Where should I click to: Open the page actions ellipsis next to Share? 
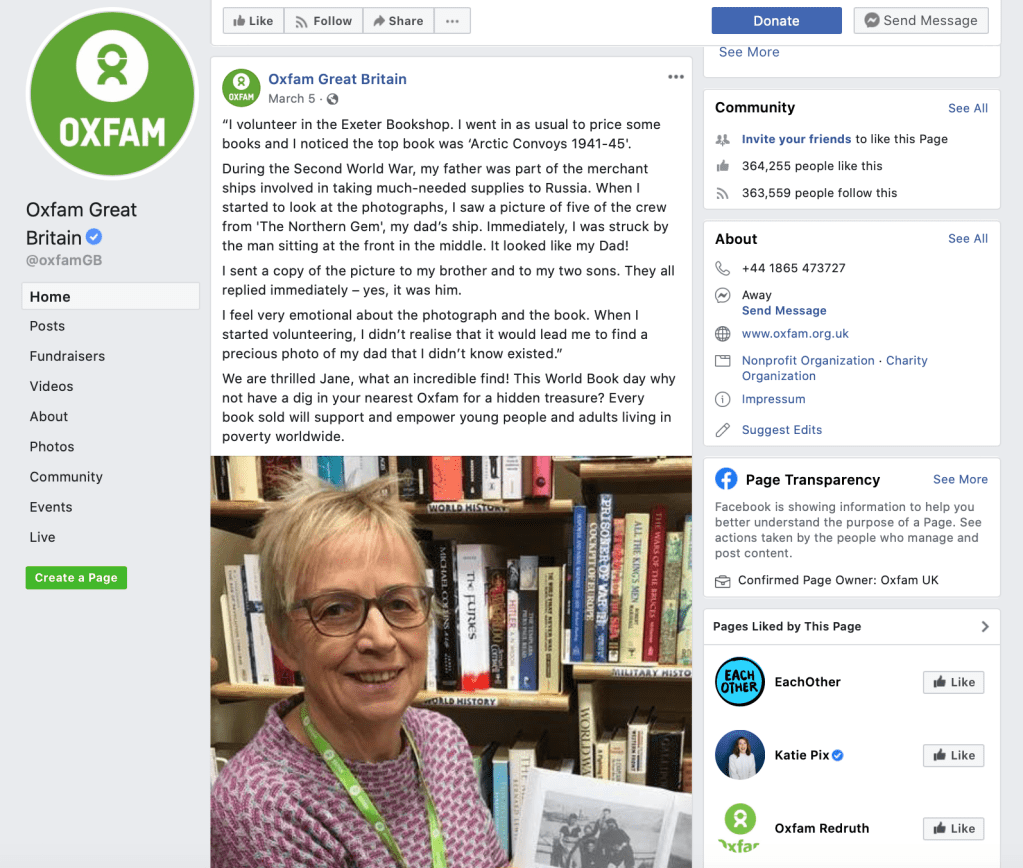pyautogui.click(x=452, y=21)
